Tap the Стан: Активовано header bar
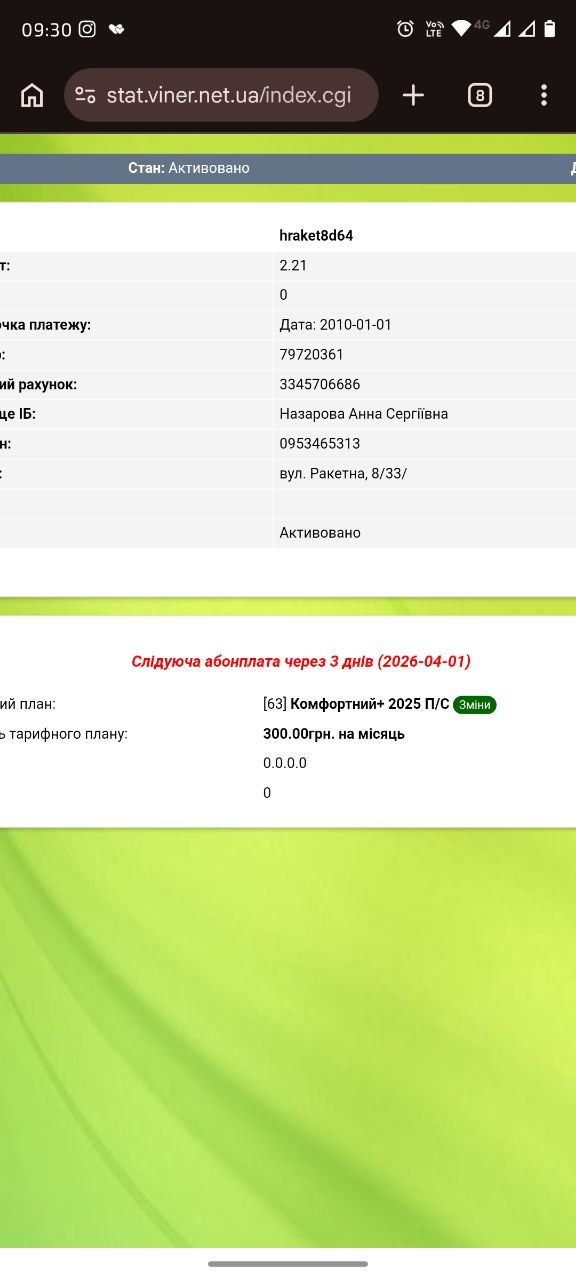 [x=288, y=168]
